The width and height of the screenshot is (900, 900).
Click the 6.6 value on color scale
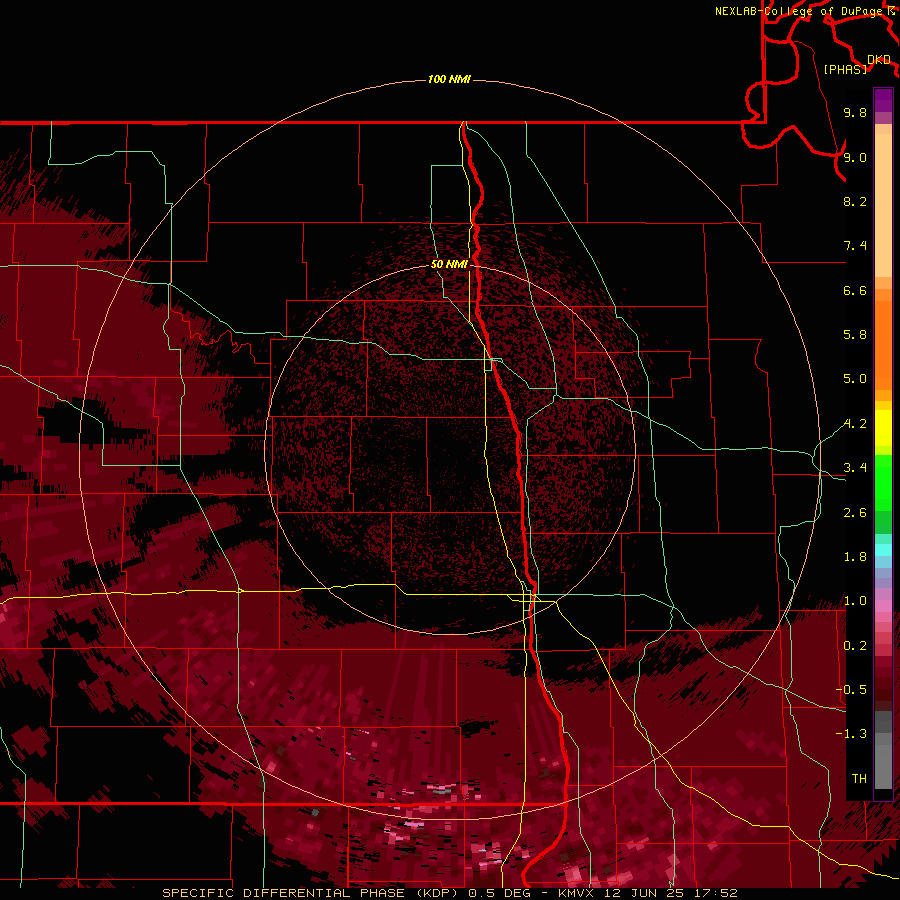[x=855, y=290]
